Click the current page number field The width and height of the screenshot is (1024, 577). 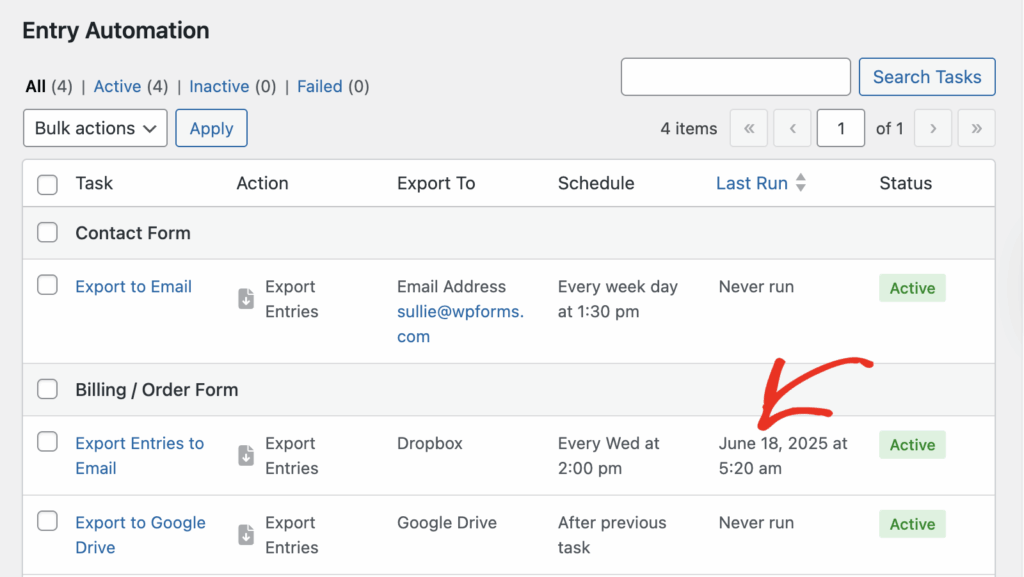click(840, 128)
